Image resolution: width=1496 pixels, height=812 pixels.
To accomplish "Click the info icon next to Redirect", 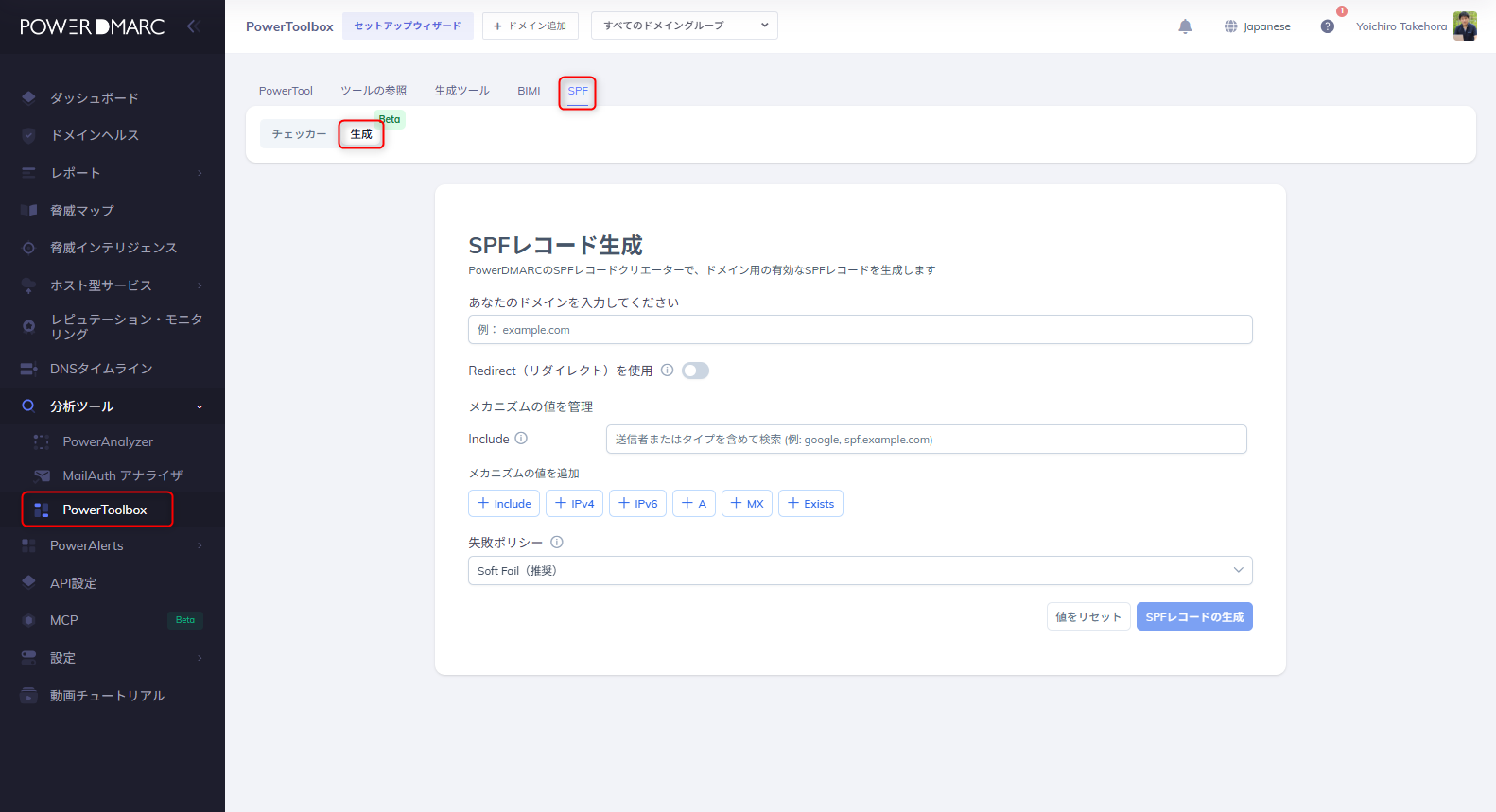I will coord(667,370).
